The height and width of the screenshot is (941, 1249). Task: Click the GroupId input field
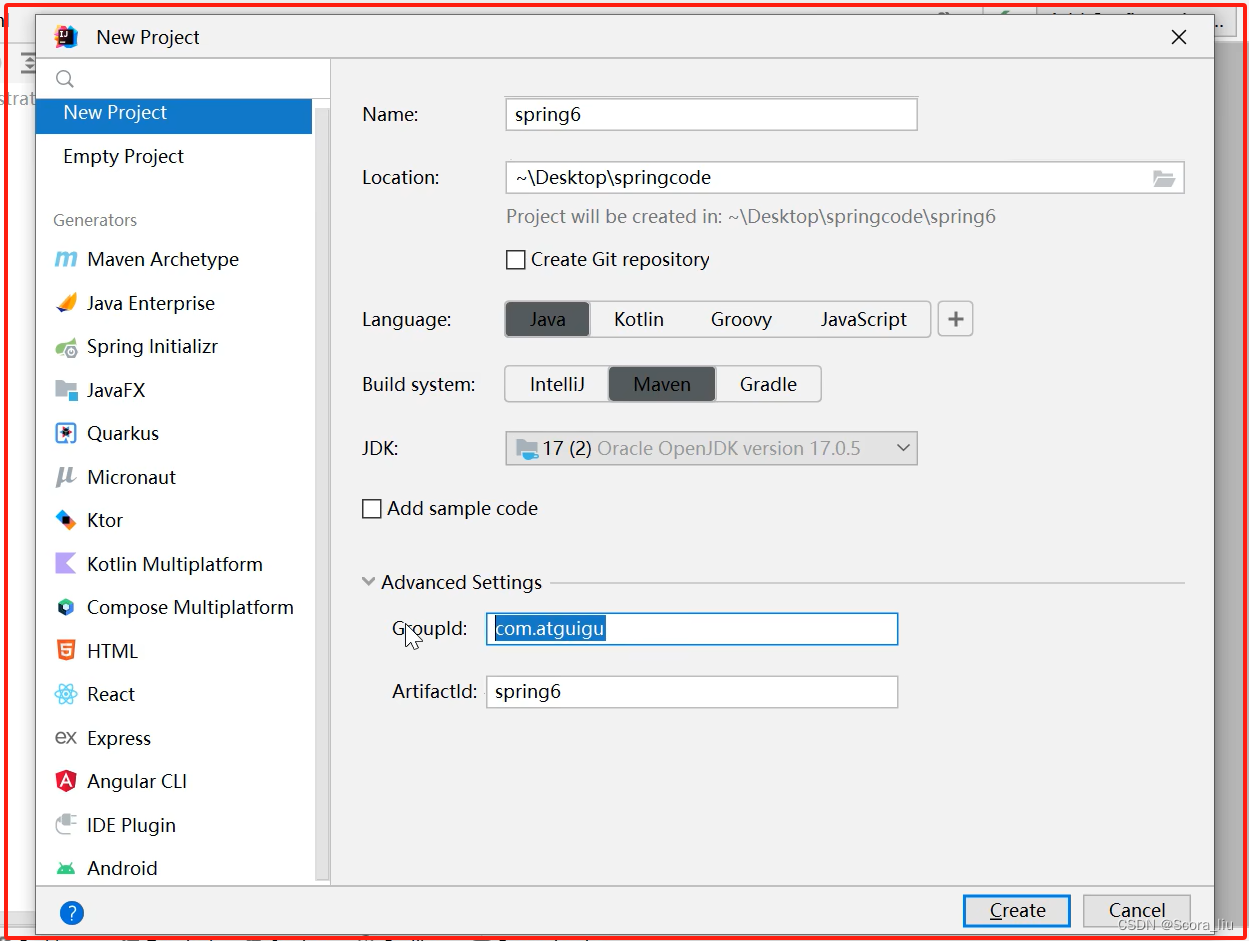692,629
